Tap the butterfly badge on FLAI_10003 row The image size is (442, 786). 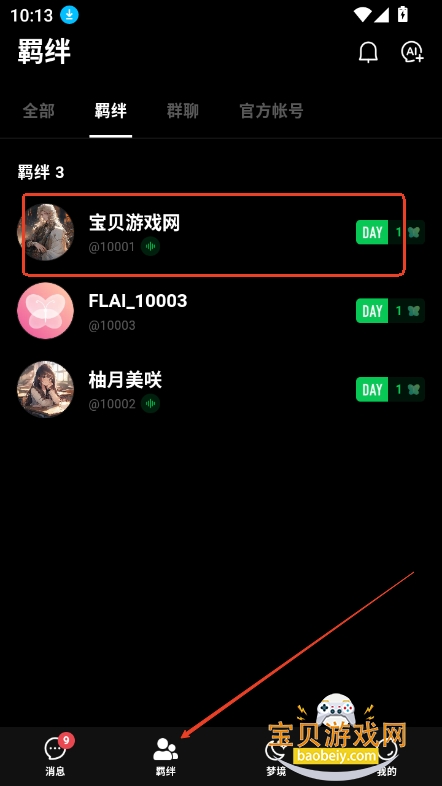click(413, 311)
